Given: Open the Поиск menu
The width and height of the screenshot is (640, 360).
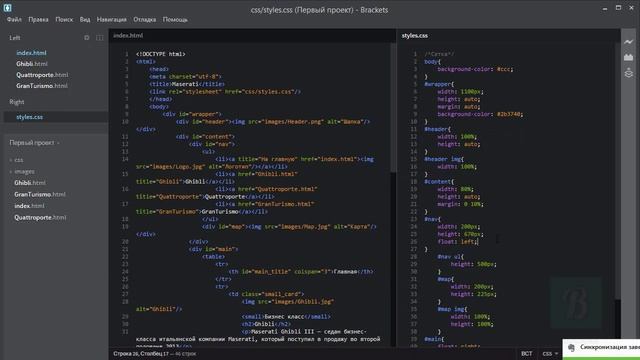Looking at the screenshot, I should click(x=64, y=19).
